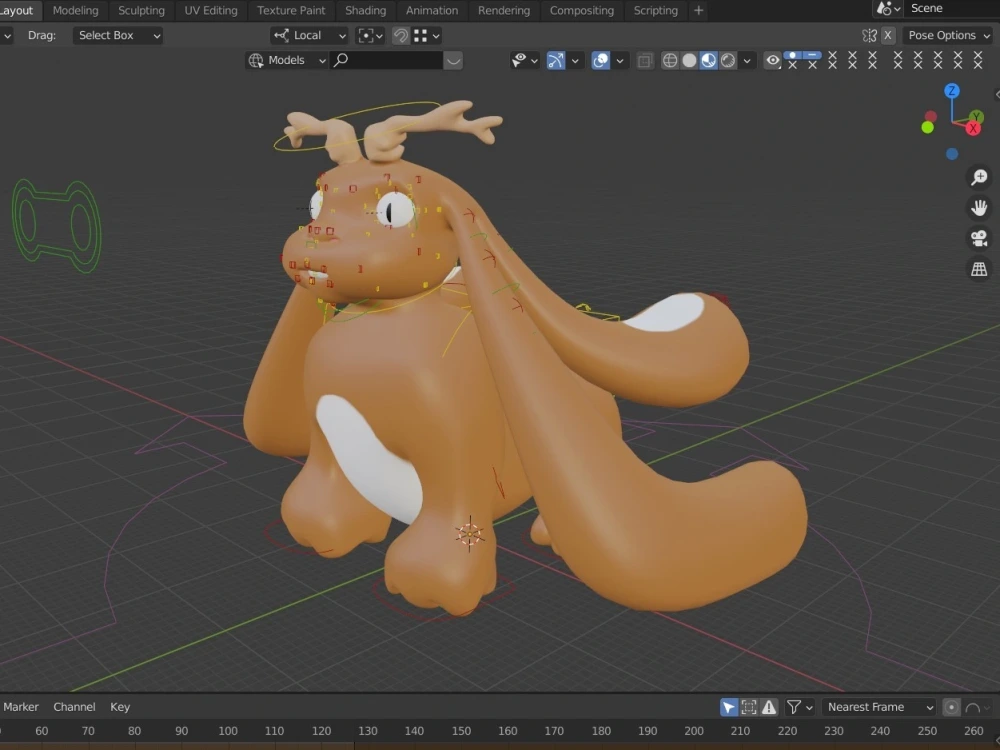Expand the asset shelf chevron button
The width and height of the screenshot is (1000, 750).
[453, 61]
